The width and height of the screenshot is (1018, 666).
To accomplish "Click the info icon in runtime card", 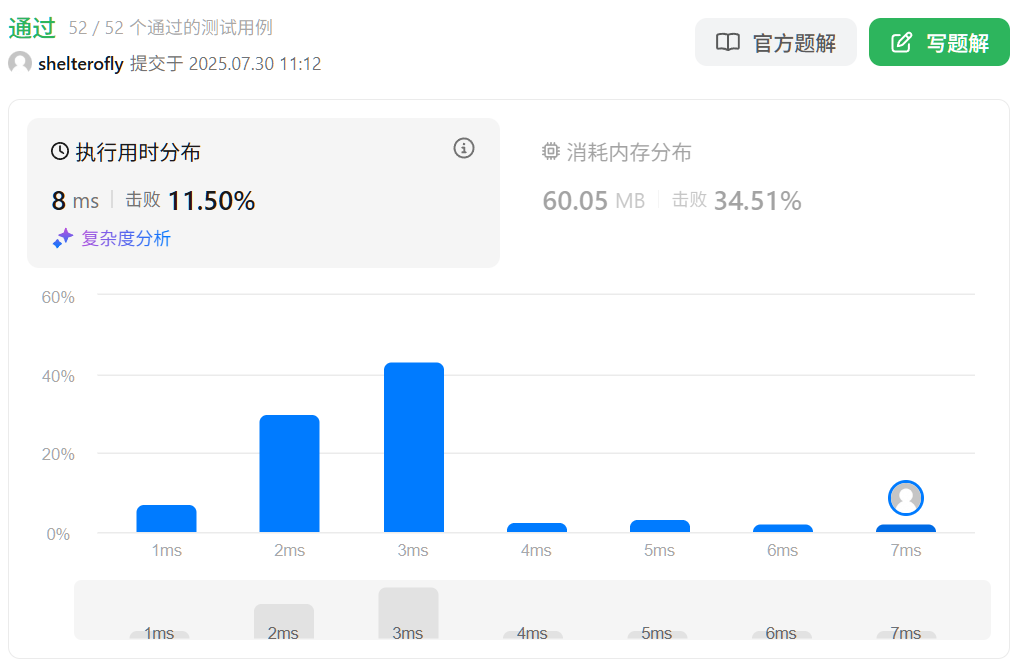I will [x=464, y=149].
